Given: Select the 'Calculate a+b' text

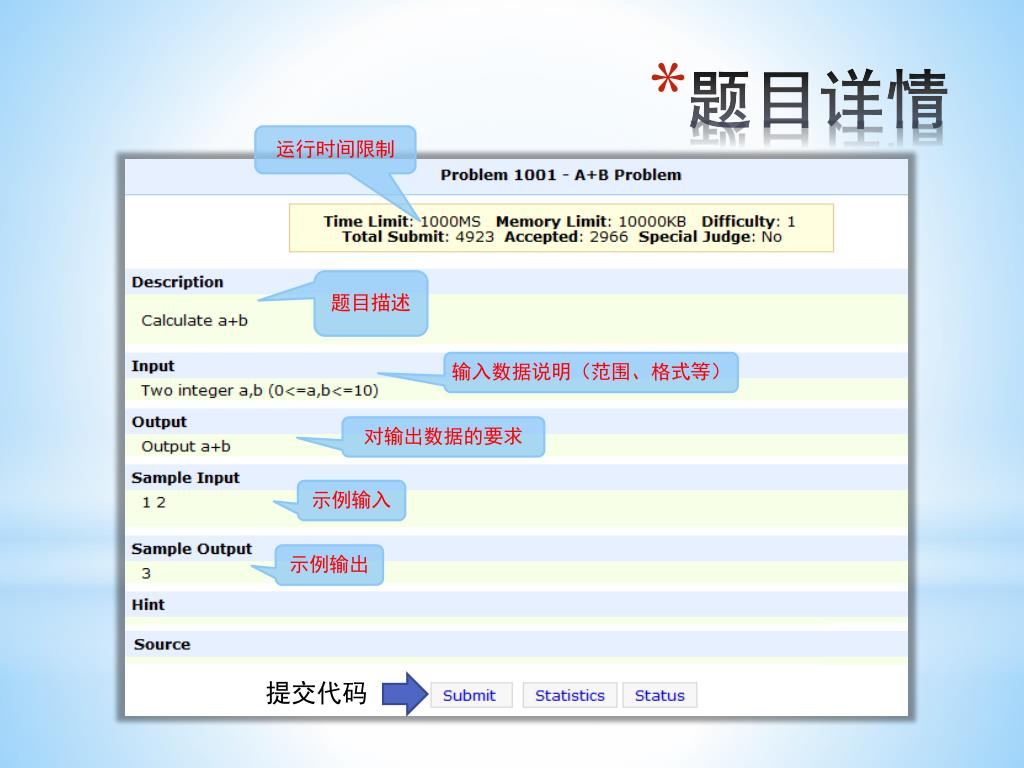Looking at the screenshot, I should pos(195,321).
